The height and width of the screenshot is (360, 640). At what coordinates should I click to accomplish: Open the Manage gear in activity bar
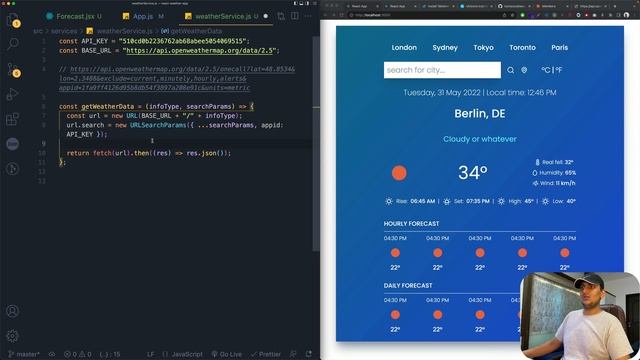(13, 336)
